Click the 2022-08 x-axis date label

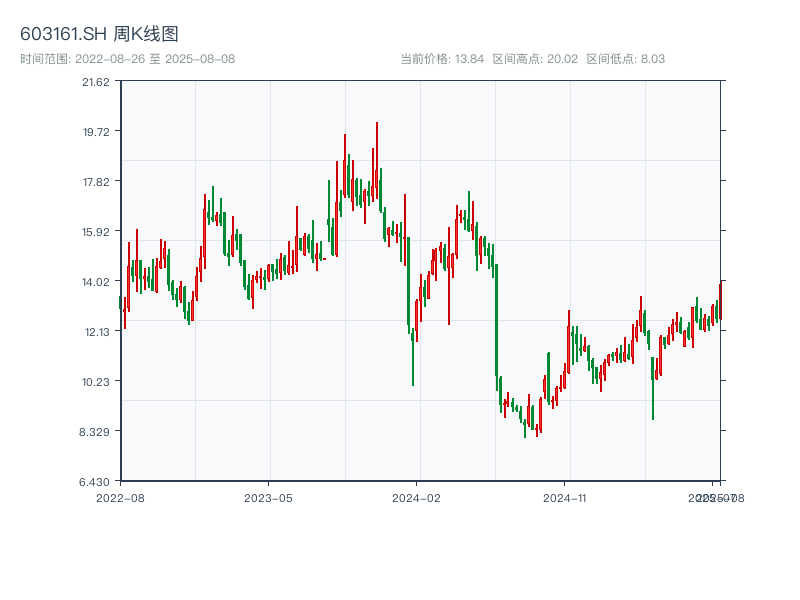click(x=120, y=497)
